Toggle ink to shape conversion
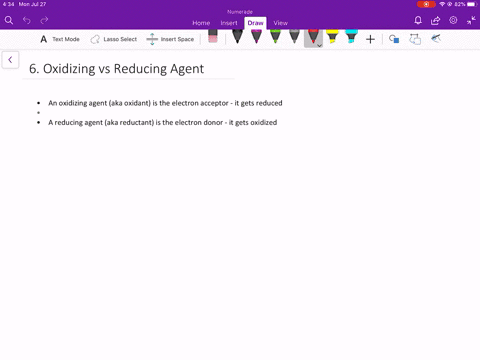Image resolution: width=480 pixels, height=360 pixels. (415, 39)
